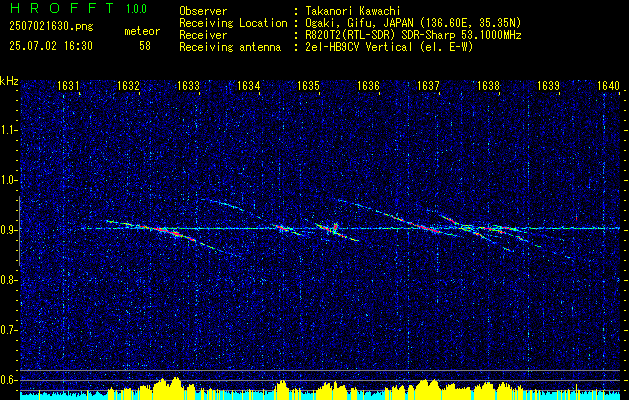Click the H R O F F T title

[x=61, y=8]
